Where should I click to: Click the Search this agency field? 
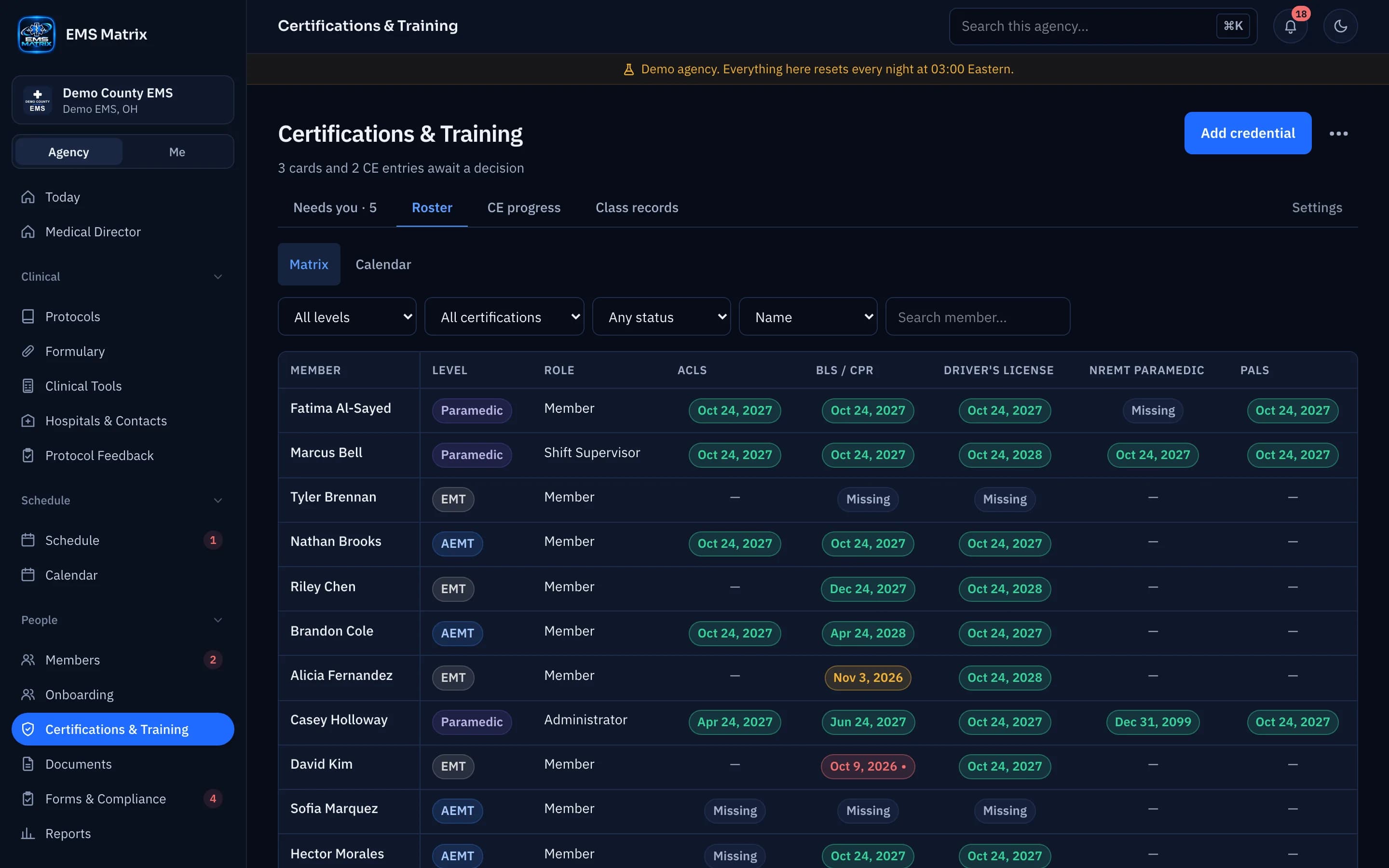point(1103,27)
